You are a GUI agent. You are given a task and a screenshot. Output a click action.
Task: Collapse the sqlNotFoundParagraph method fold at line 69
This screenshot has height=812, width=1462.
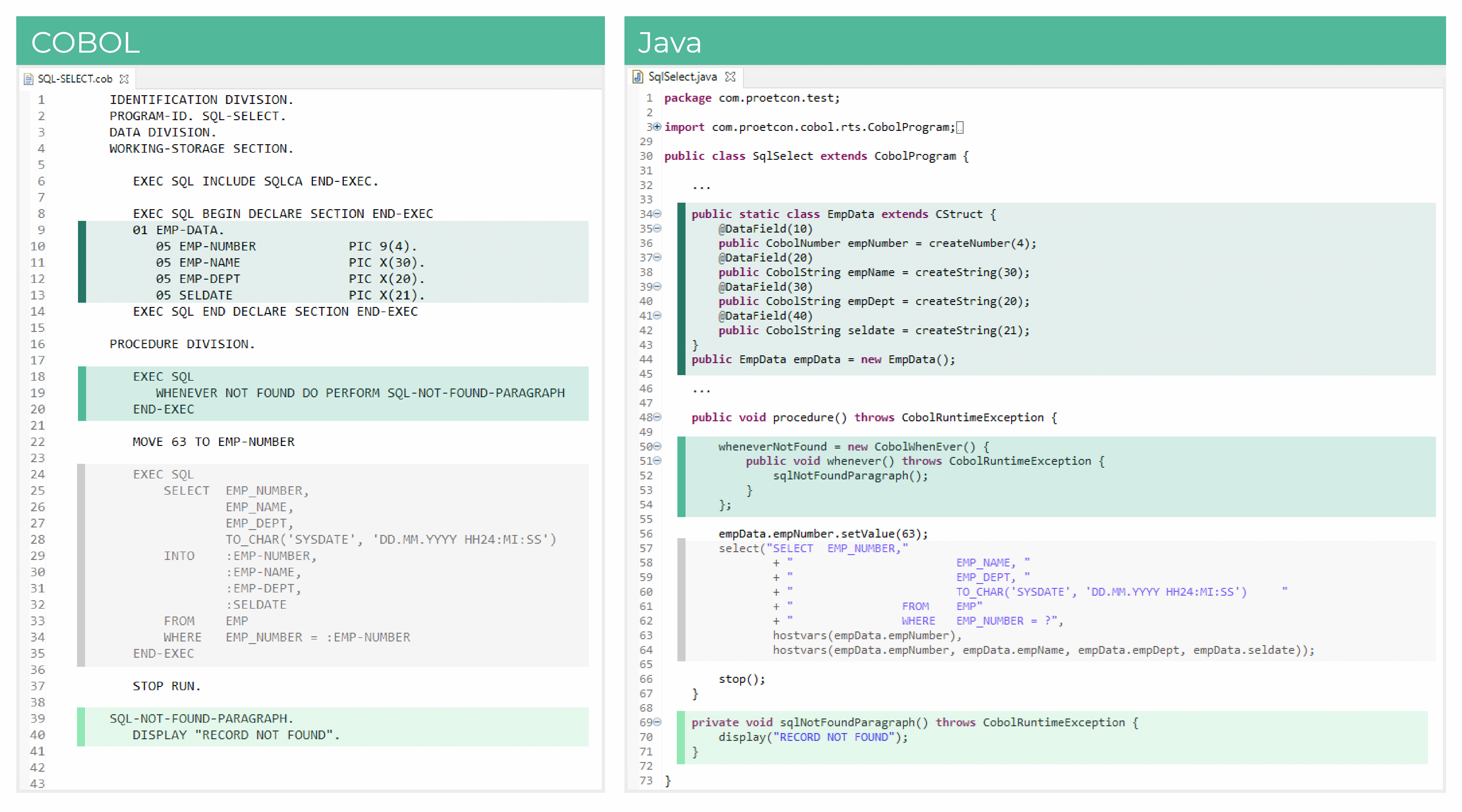click(657, 722)
